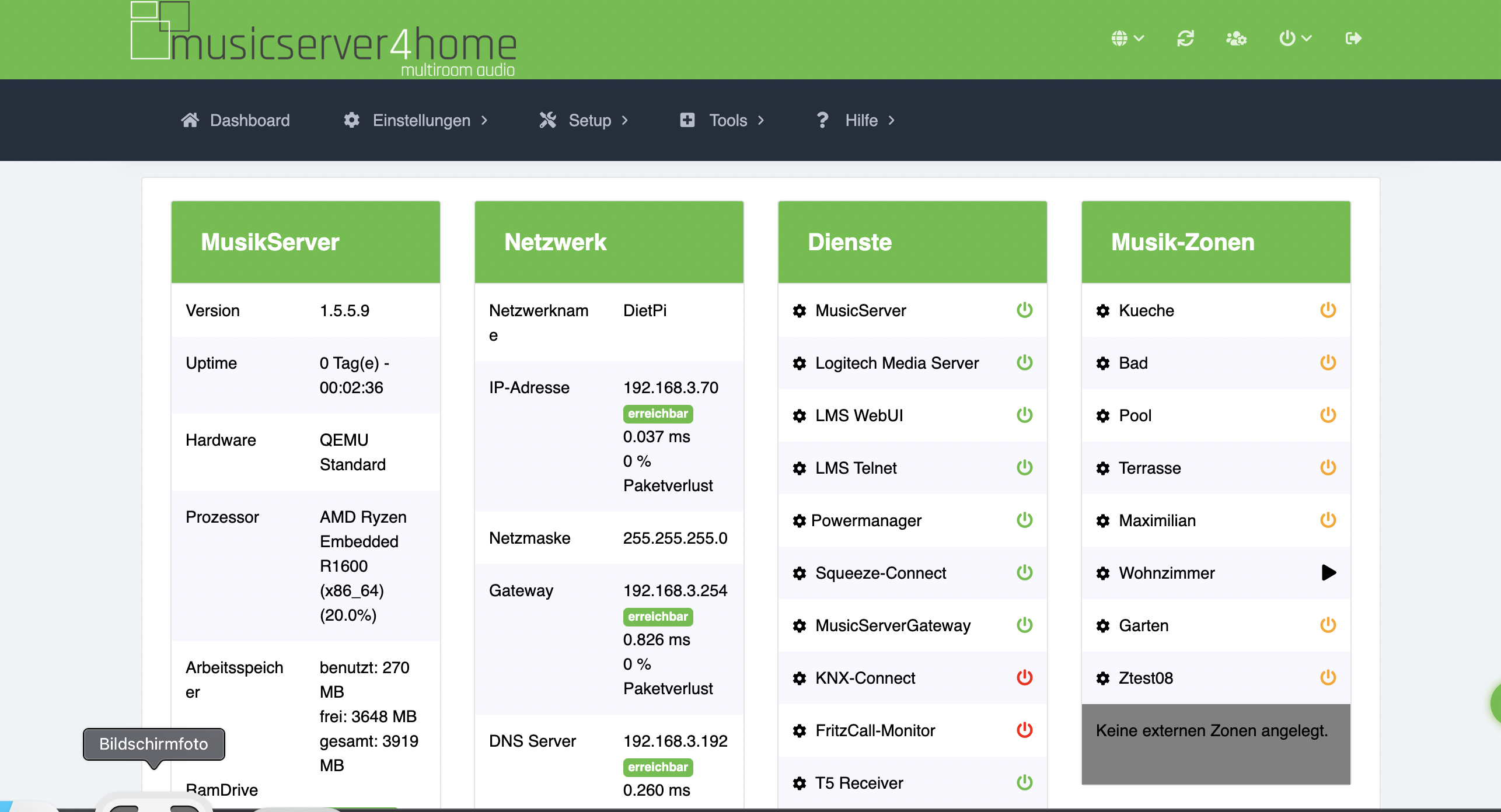Toggle the FritzCall-Monitor service power button
Screen dimensions: 1501x812
[1024, 730]
